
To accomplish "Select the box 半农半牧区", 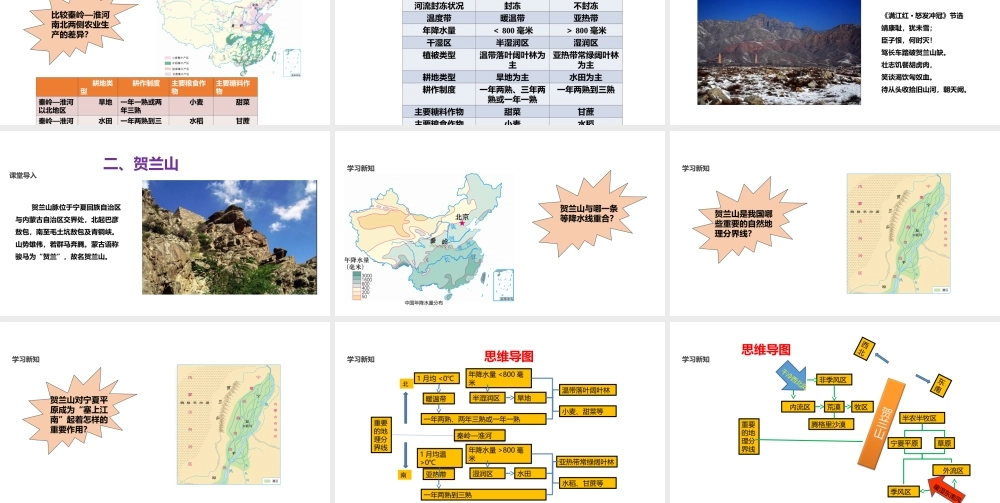I will (921, 418).
